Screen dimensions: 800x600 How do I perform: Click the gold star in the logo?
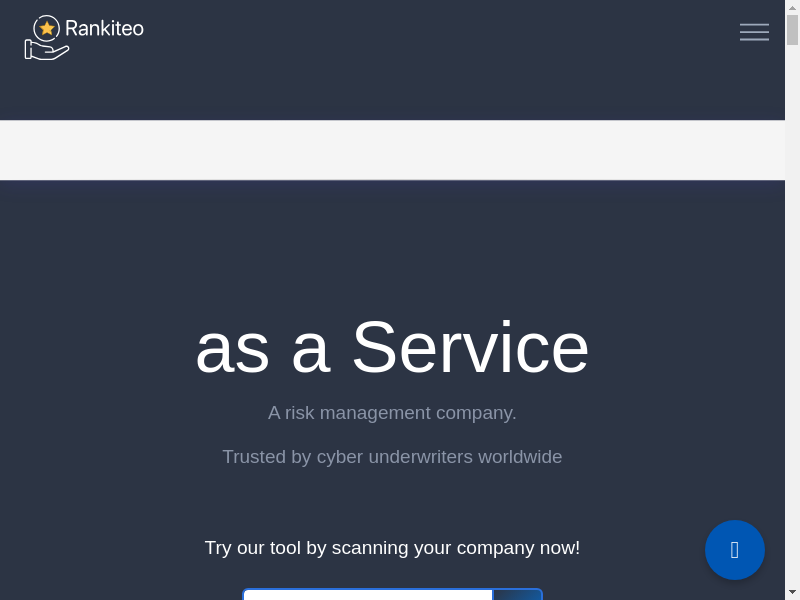[47, 28]
